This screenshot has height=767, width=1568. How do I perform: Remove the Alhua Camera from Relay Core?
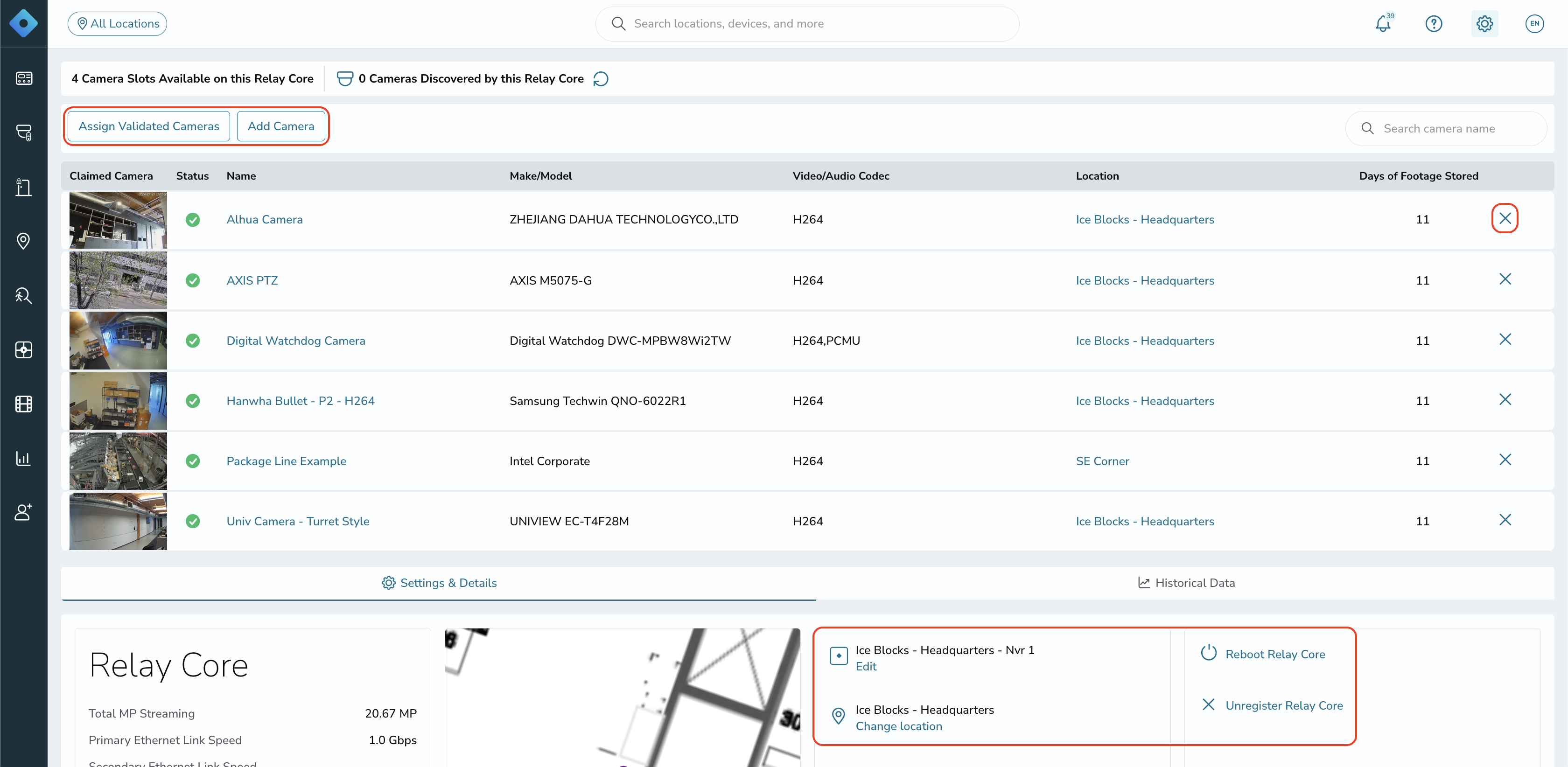pos(1505,218)
